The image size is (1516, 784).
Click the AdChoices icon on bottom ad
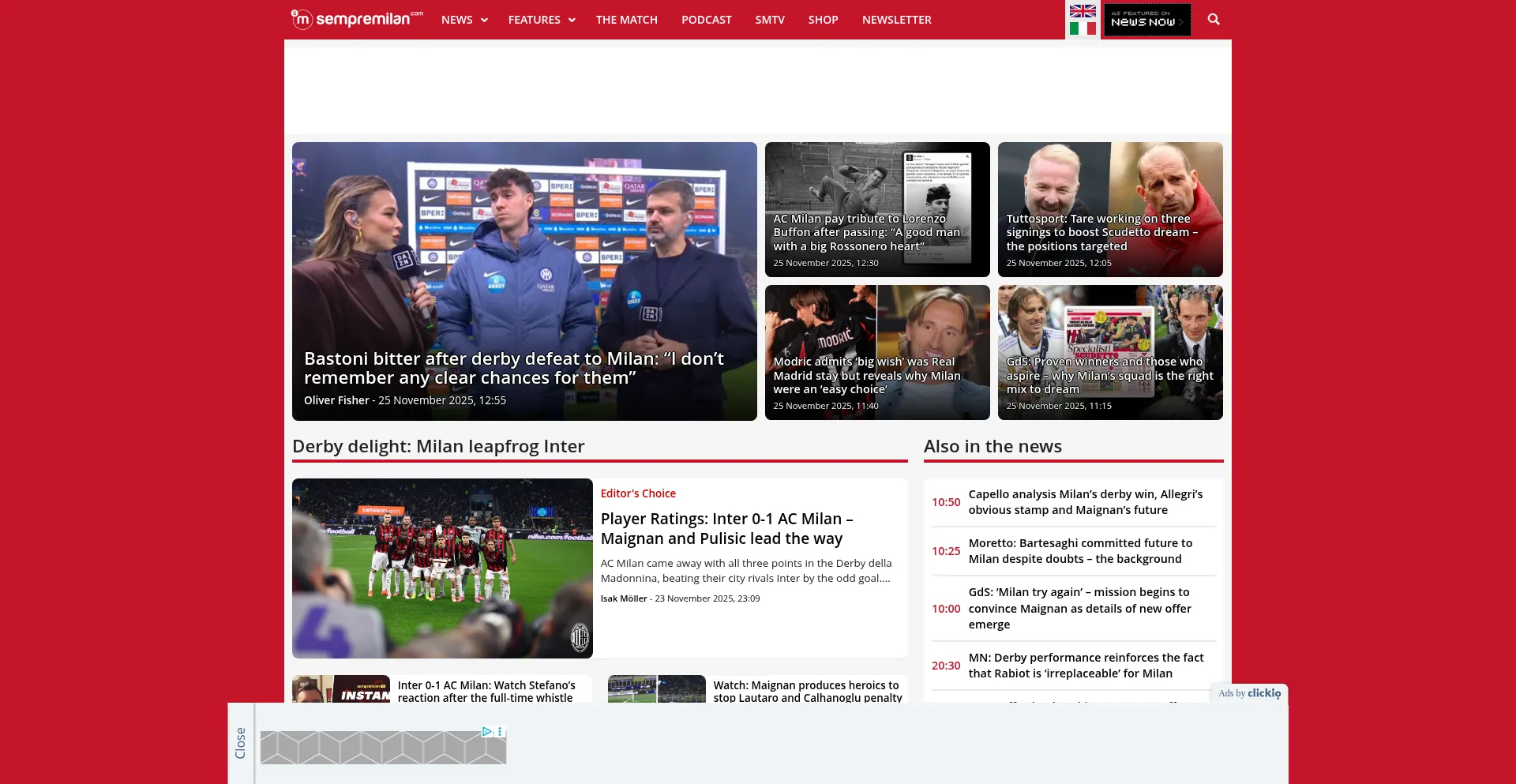[487, 732]
